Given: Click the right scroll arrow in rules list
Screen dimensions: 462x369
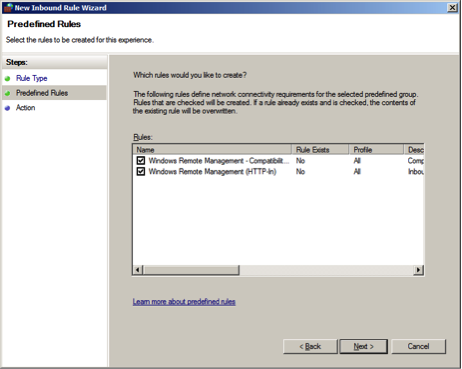Looking at the screenshot, I should pyautogui.click(x=418, y=270).
